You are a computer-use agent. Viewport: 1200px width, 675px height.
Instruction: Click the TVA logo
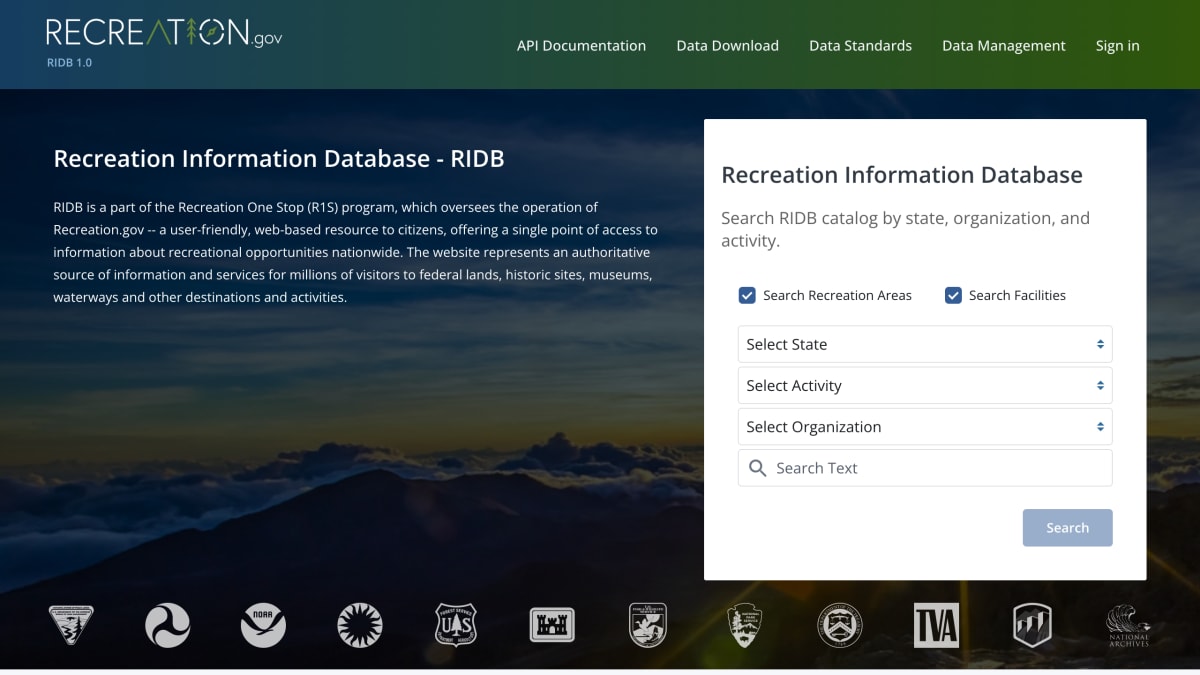pos(936,625)
